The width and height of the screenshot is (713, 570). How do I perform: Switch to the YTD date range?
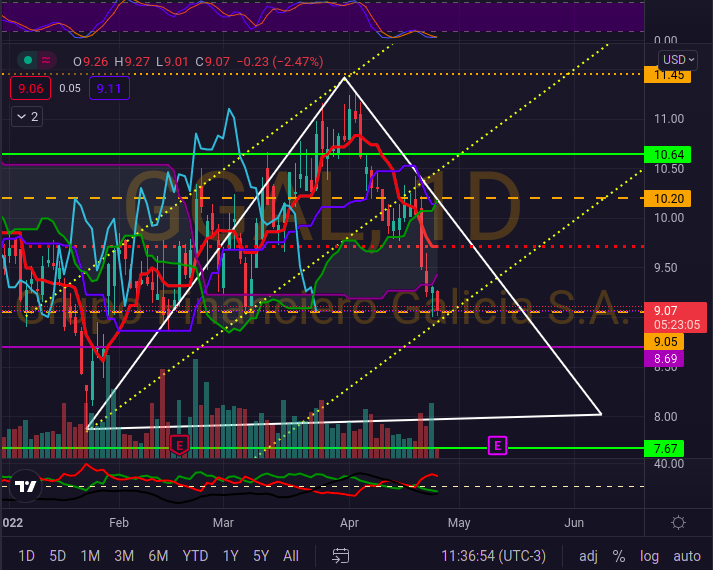[x=195, y=555]
